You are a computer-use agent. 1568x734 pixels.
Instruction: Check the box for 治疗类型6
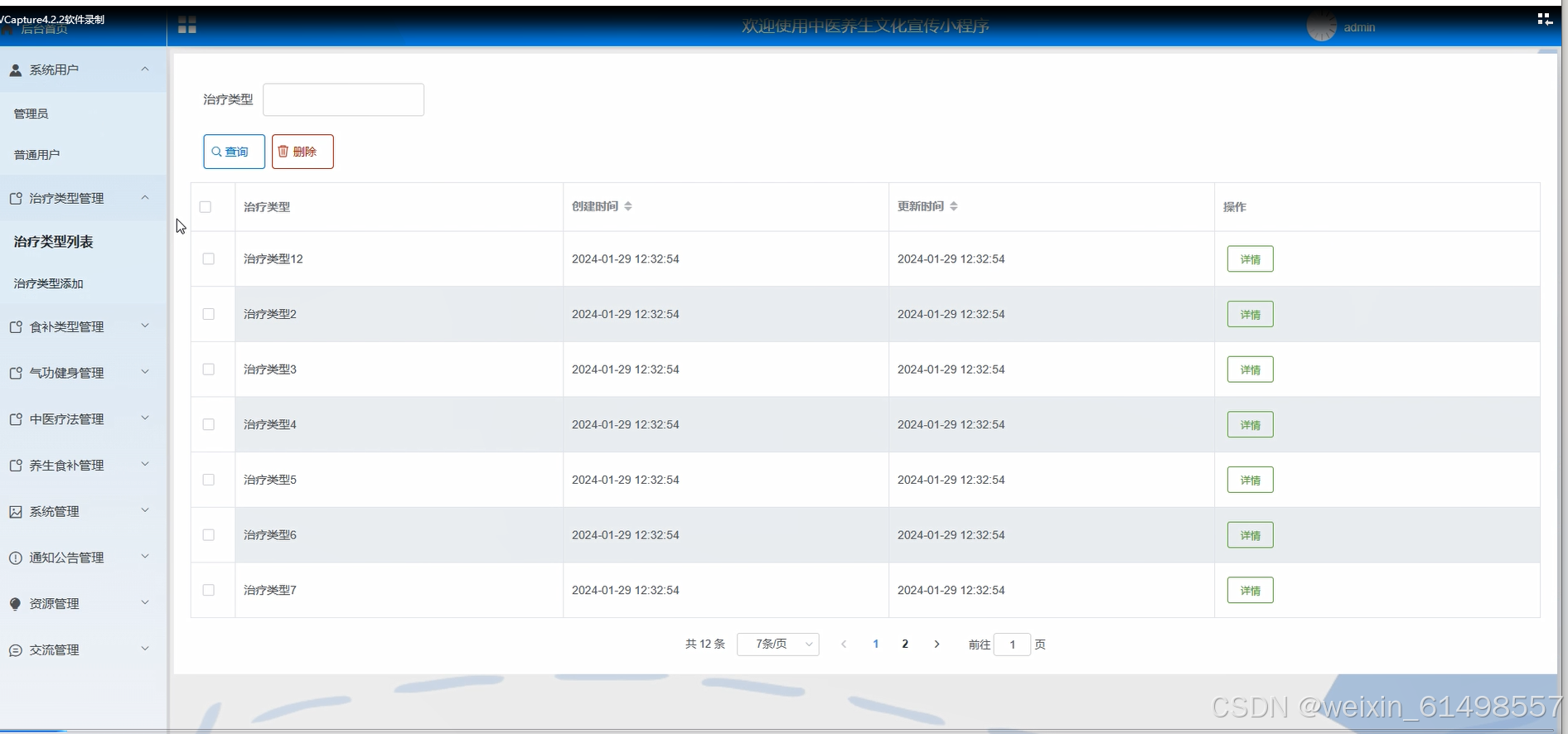[209, 535]
